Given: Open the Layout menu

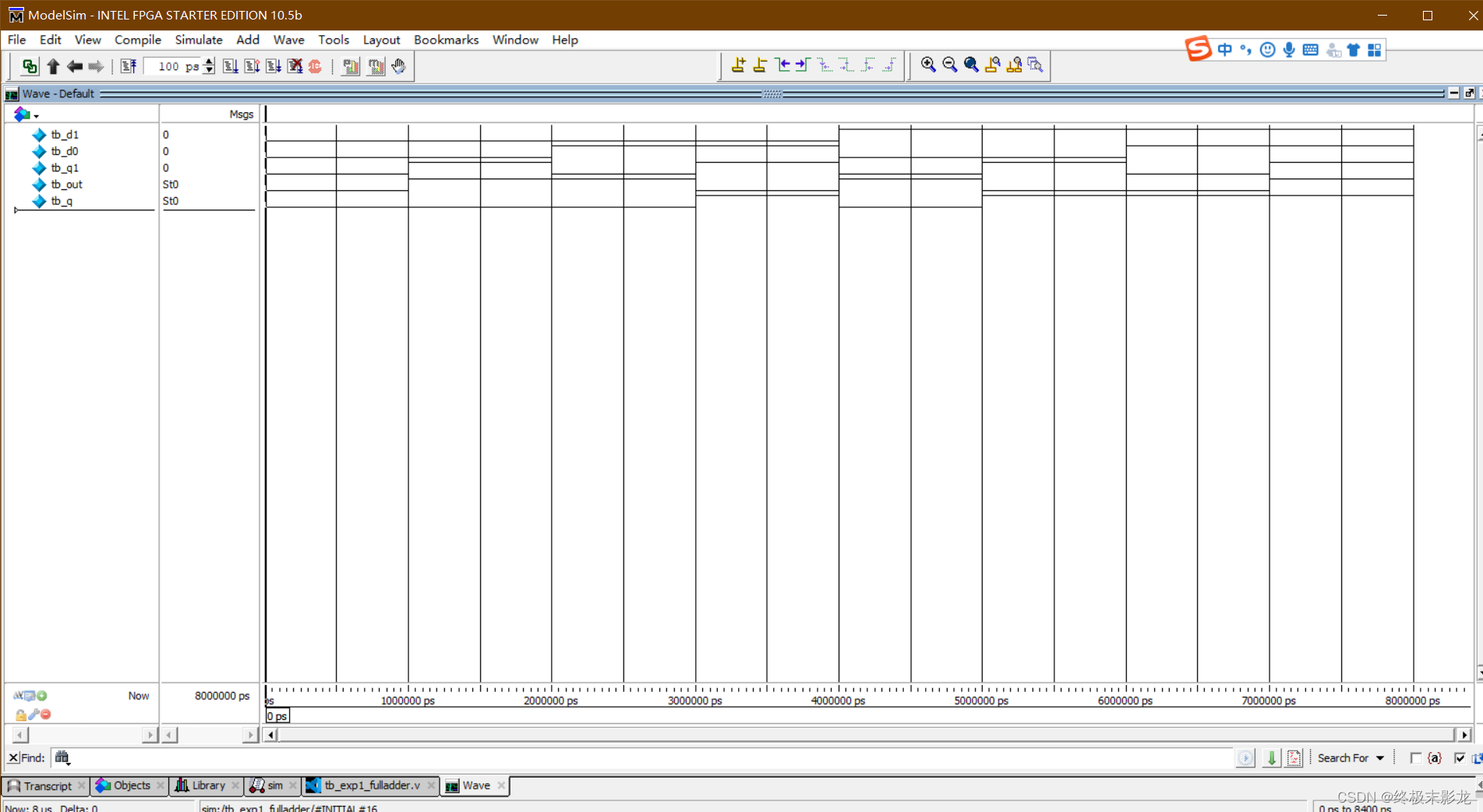Looking at the screenshot, I should pos(381,40).
